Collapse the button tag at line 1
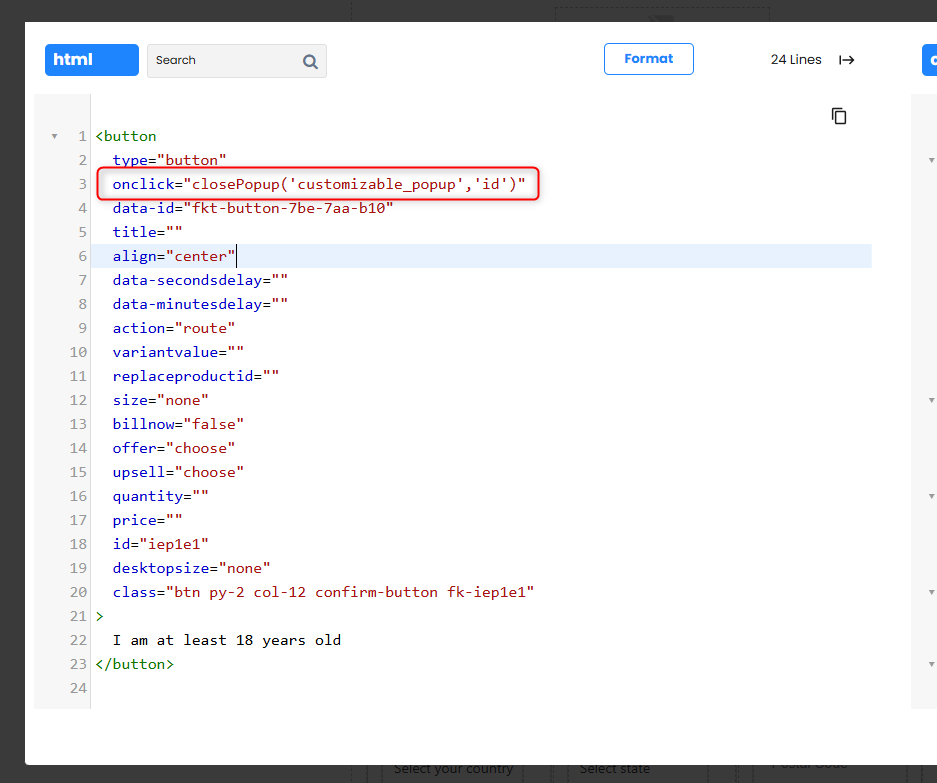The image size is (937, 783). (54, 136)
